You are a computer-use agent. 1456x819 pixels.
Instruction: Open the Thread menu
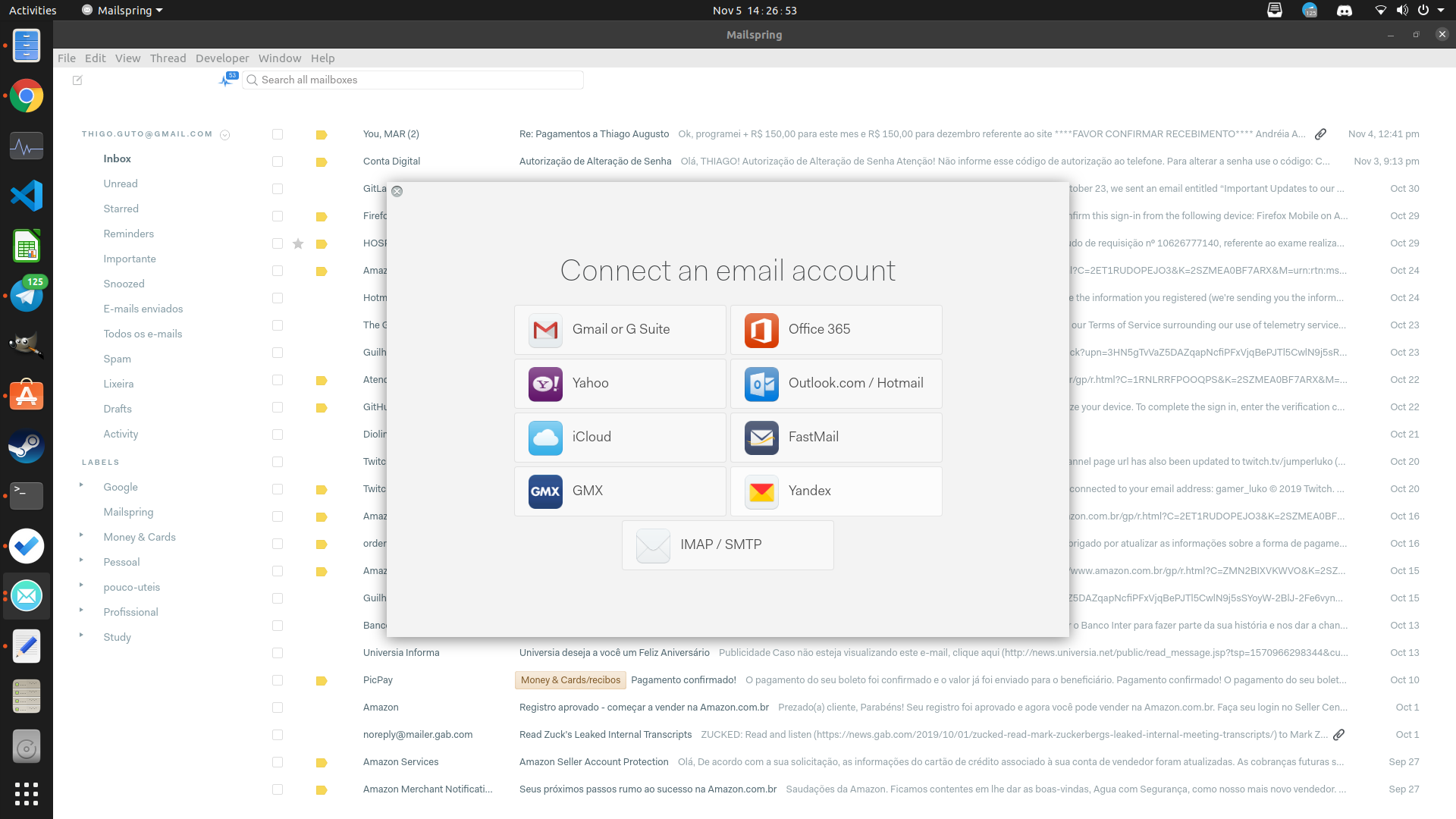pos(168,58)
